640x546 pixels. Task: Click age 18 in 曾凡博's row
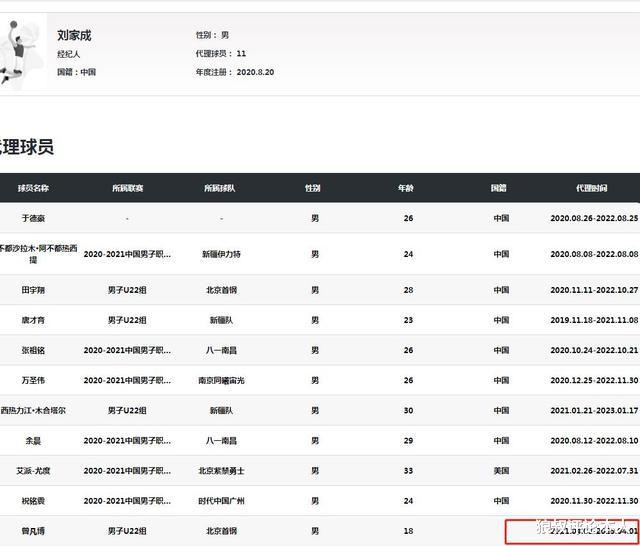(x=409, y=531)
